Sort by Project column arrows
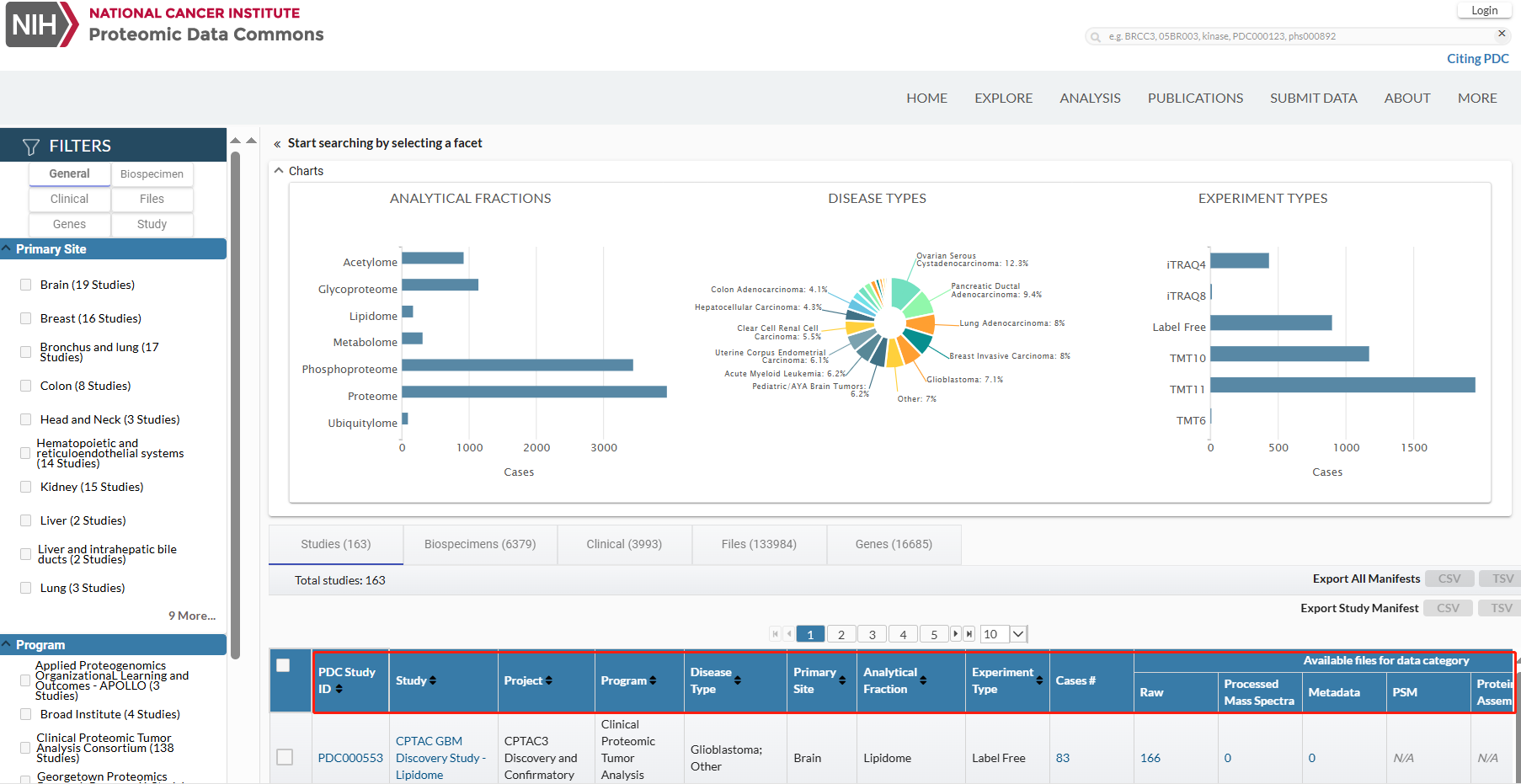The height and width of the screenshot is (784, 1521). coord(548,680)
